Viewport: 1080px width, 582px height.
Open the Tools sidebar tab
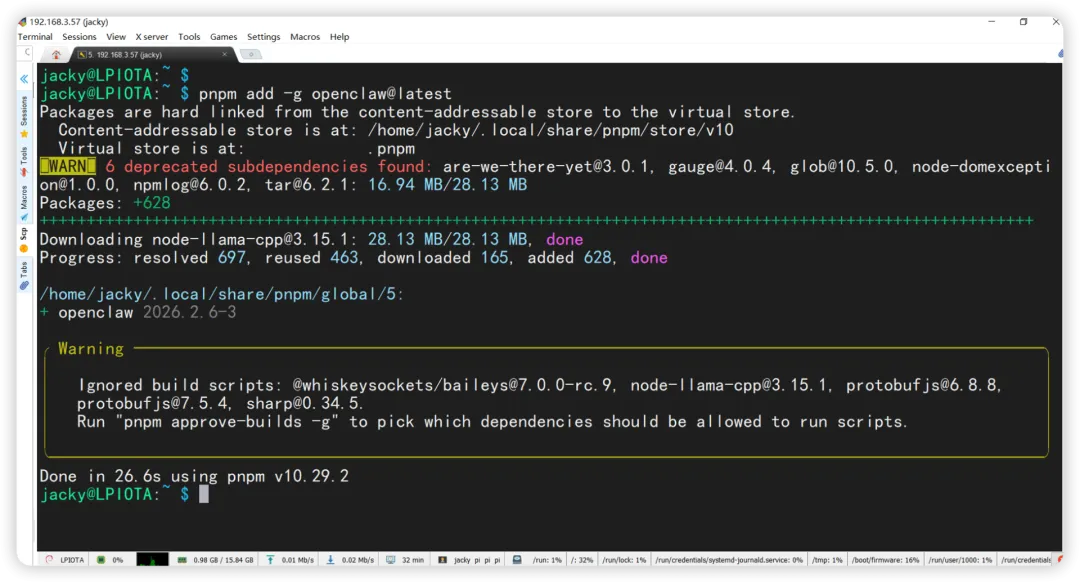[x=24, y=161]
